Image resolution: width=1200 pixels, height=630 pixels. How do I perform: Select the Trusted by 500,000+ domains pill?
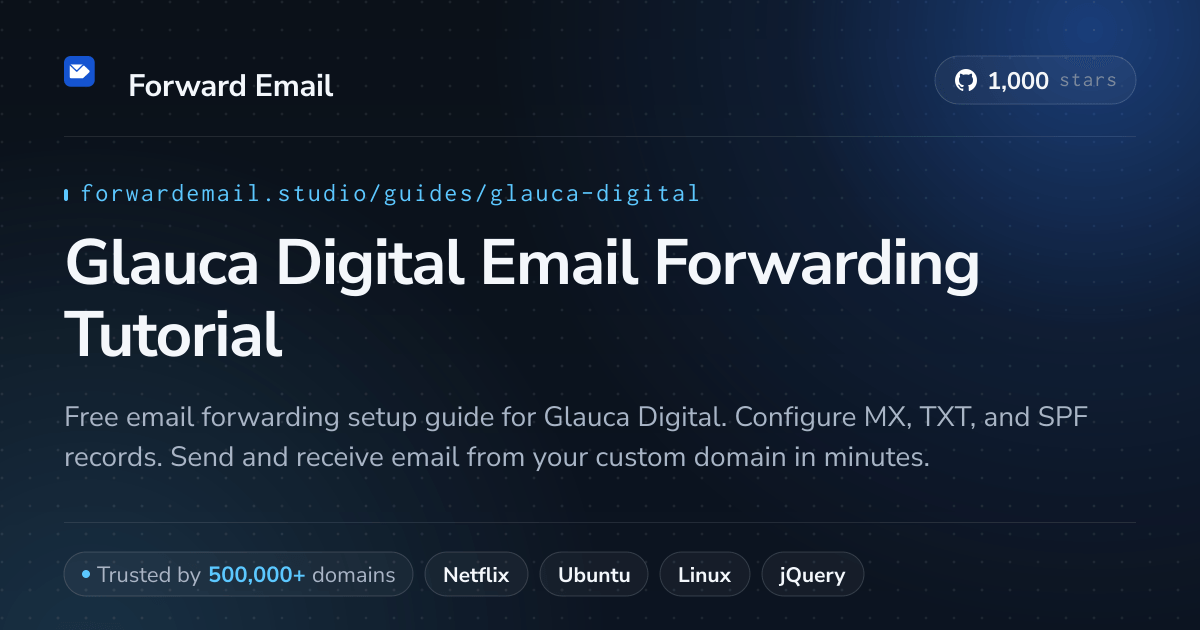(238, 575)
